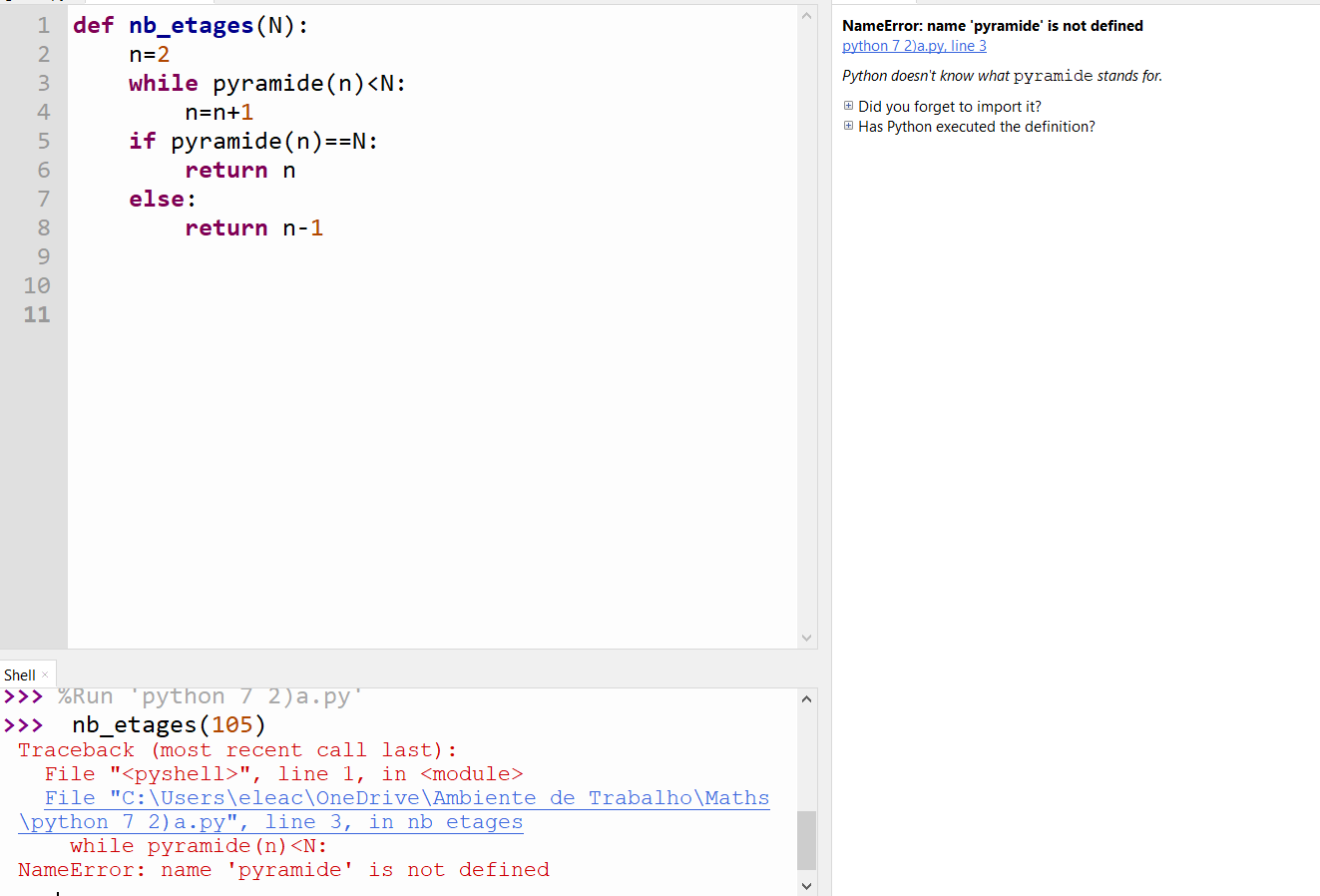Expand 'Has Python executed the definition?'
Viewport: 1320px width, 896px height.
[x=849, y=126]
